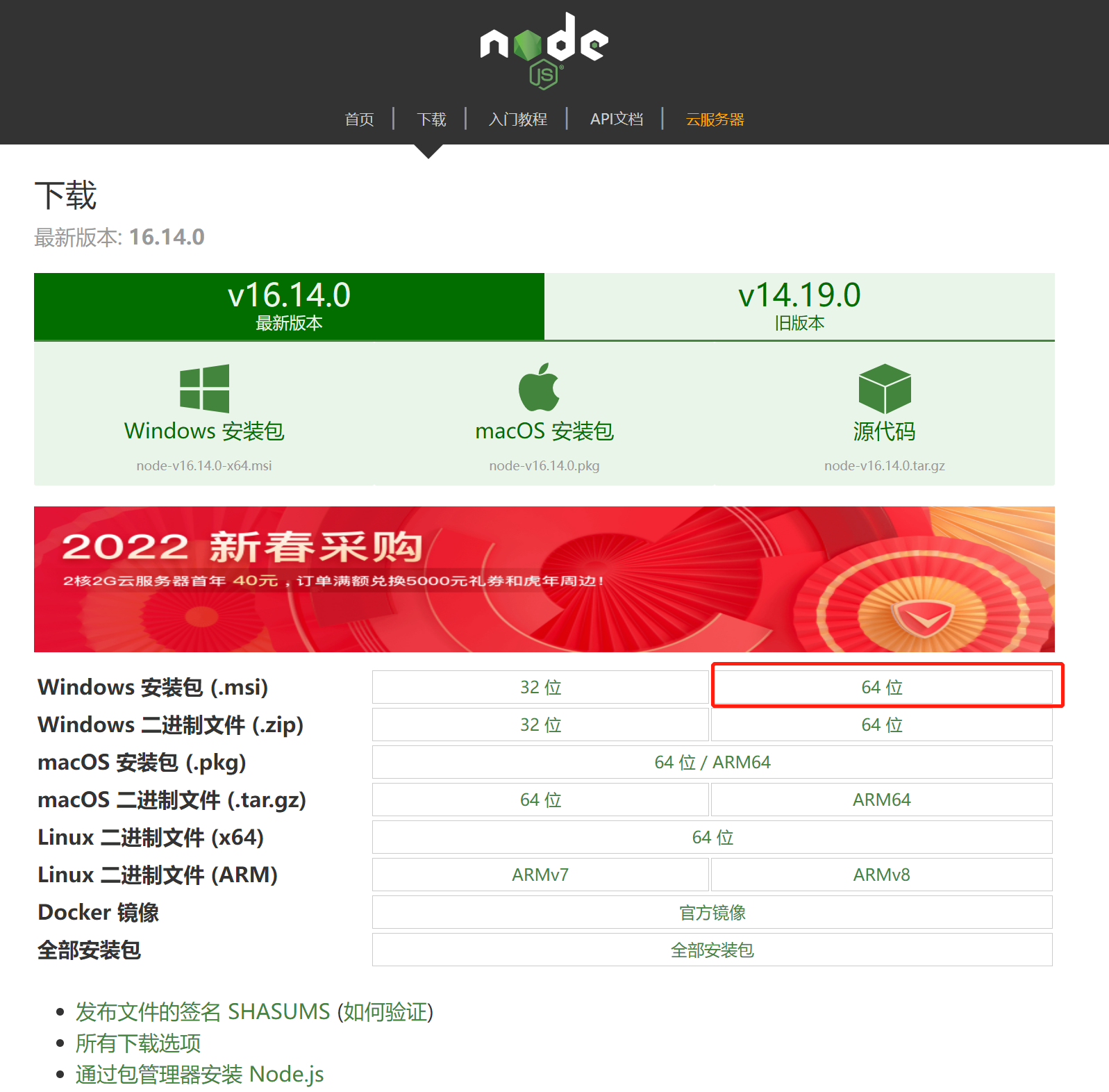The image size is (1109, 1092).
Task: Click node-v16.14.0.tar.gz file name
Action: [885, 465]
